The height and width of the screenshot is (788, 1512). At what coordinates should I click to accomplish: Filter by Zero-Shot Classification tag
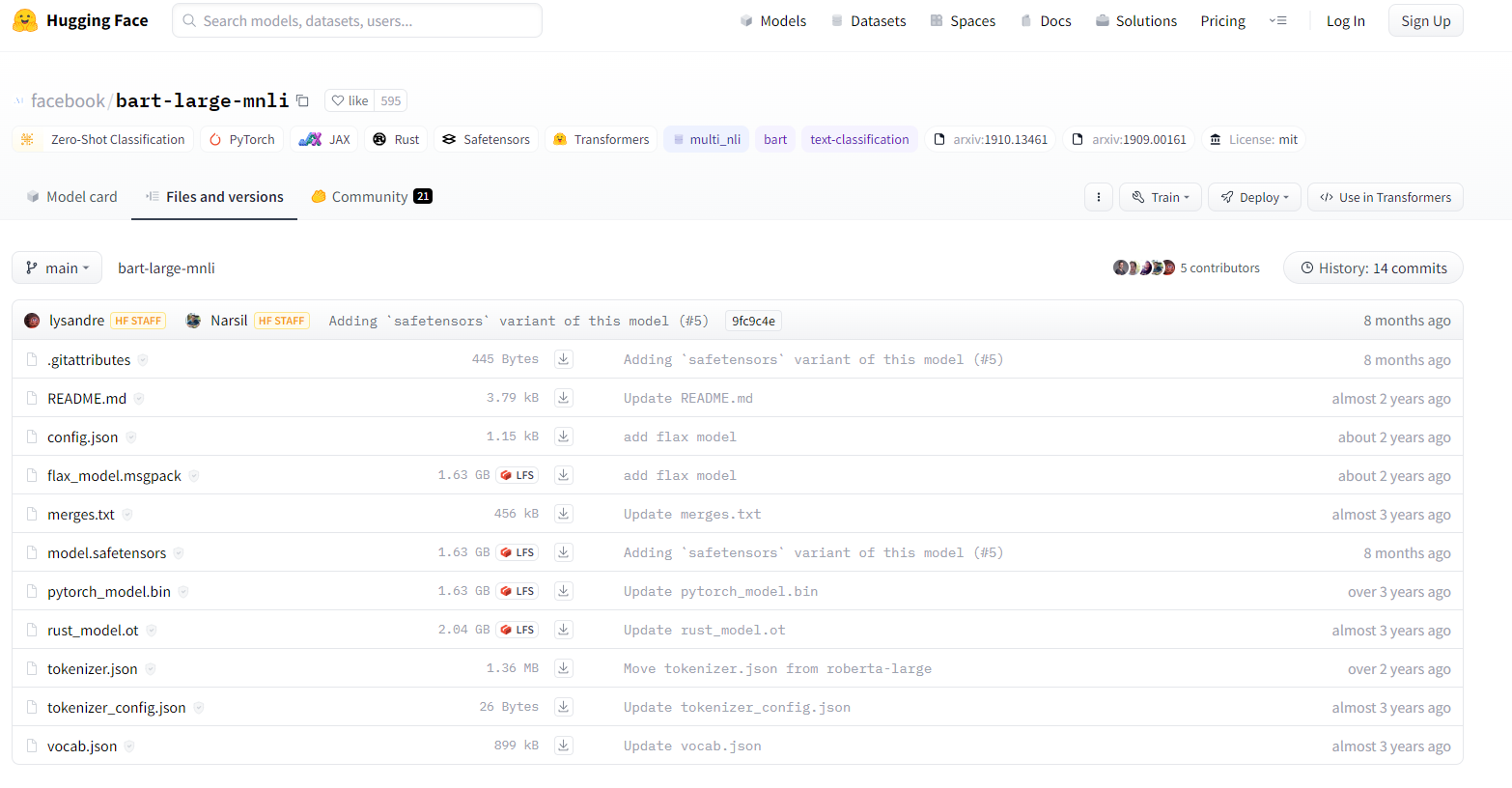tap(103, 139)
